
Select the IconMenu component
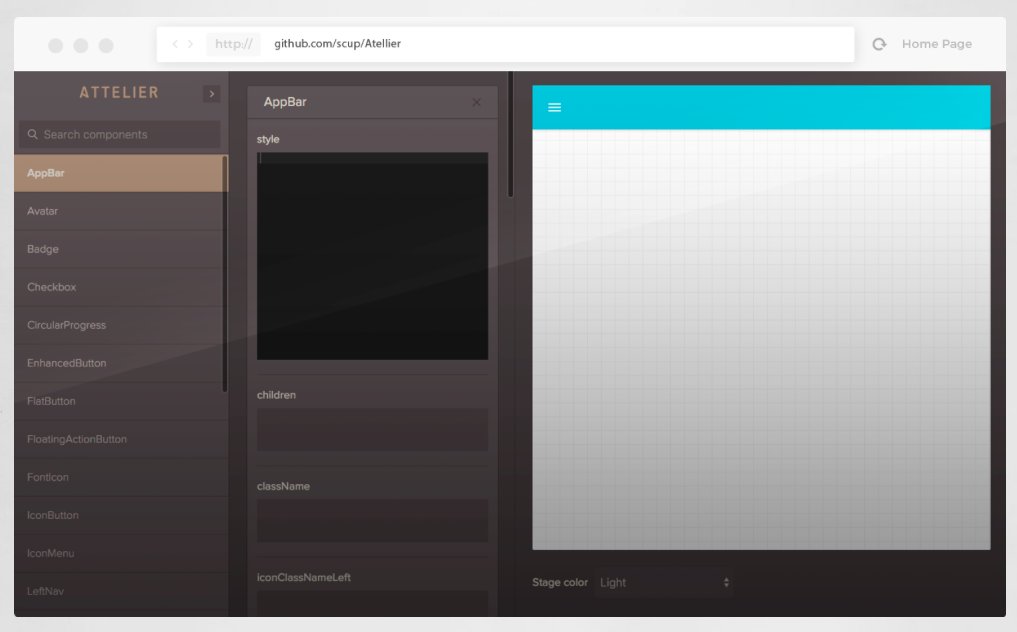click(x=121, y=553)
